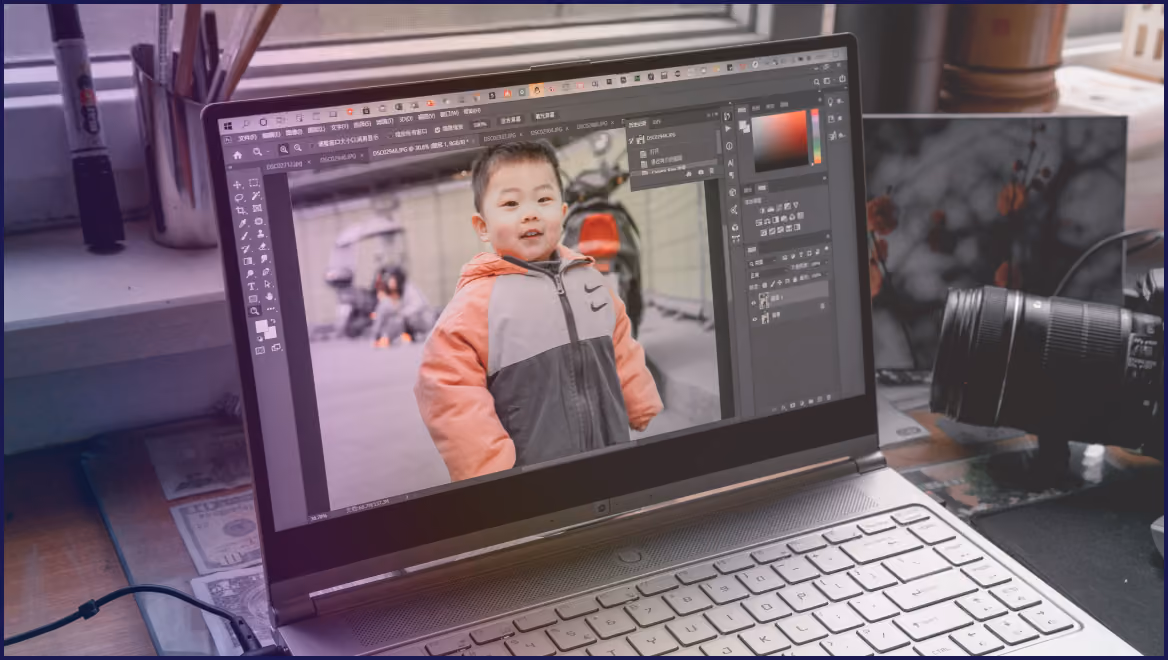Toggle 调整窗口大小以满屏显示 checkbox
Screen dimensions: 1168x660
pyautogui.click(x=311, y=145)
